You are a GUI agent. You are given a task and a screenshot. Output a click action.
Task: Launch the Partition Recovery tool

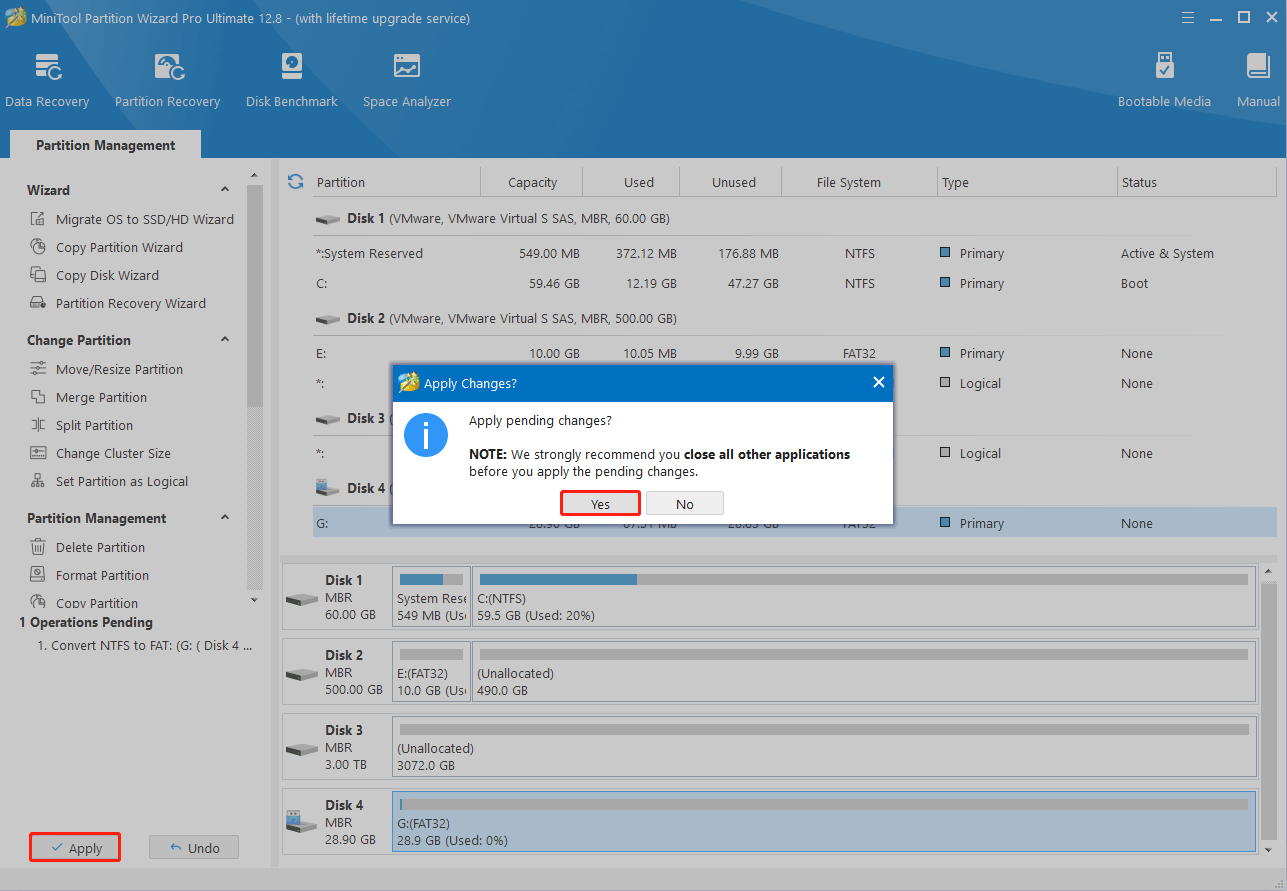pos(167,82)
